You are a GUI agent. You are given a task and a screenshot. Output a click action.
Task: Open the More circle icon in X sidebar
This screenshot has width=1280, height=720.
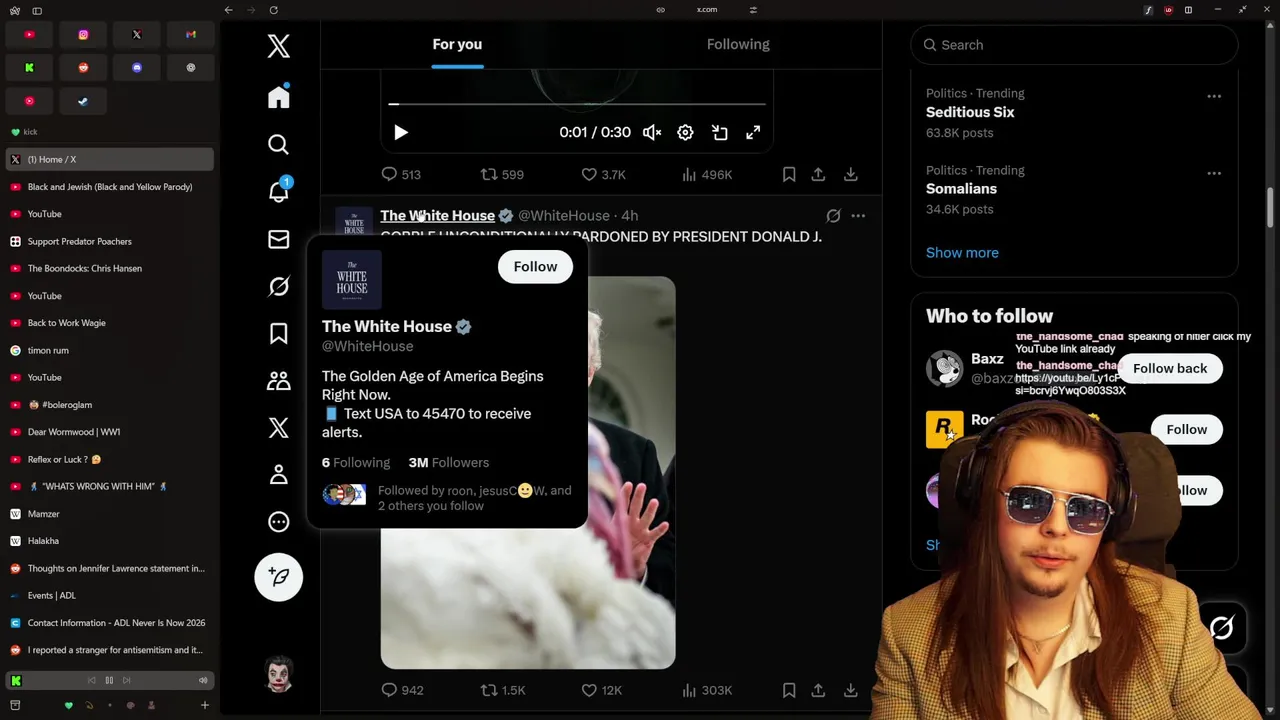click(279, 522)
